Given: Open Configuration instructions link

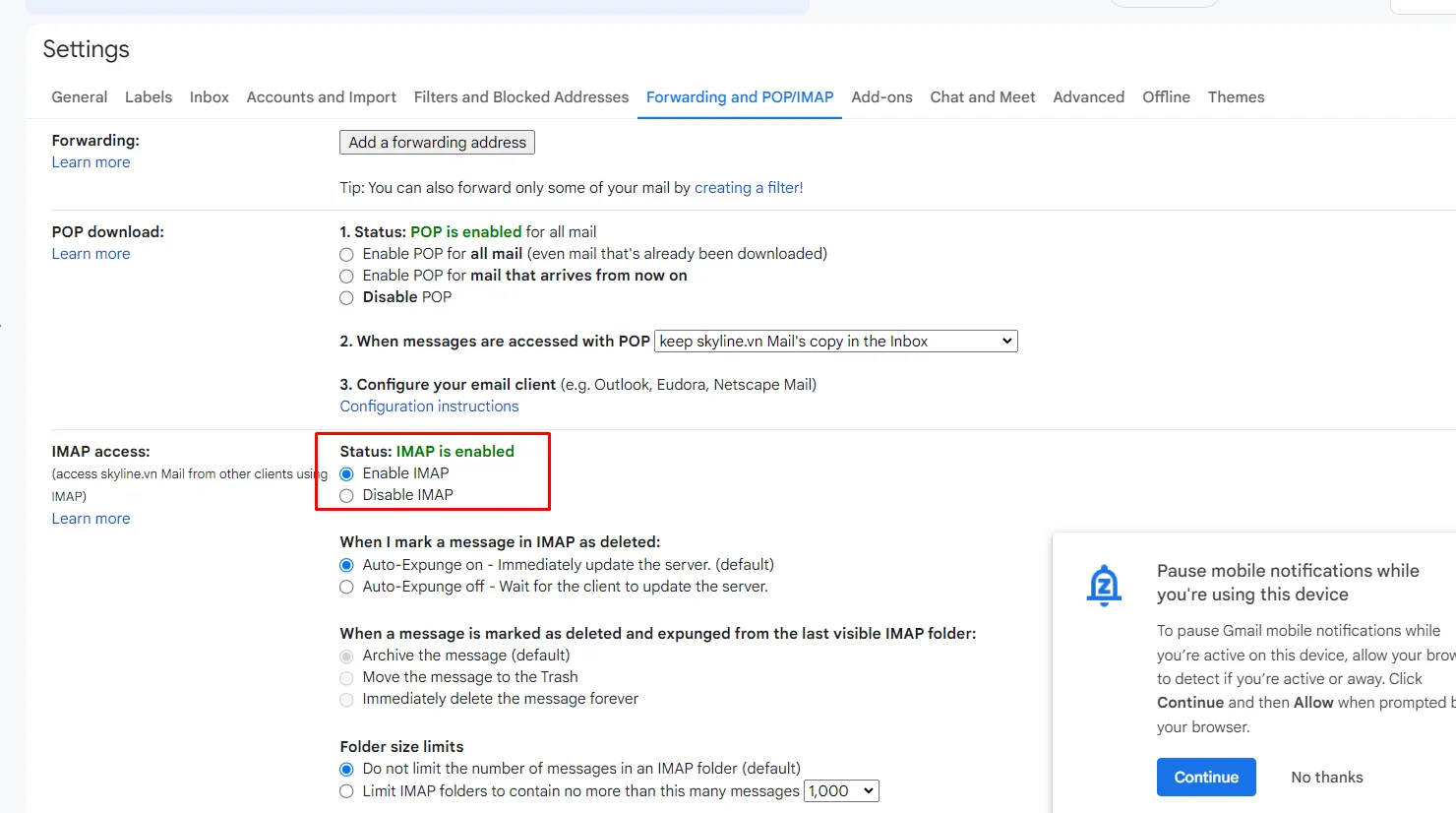Looking at the screenshot, I should click(x=429, y=406).
